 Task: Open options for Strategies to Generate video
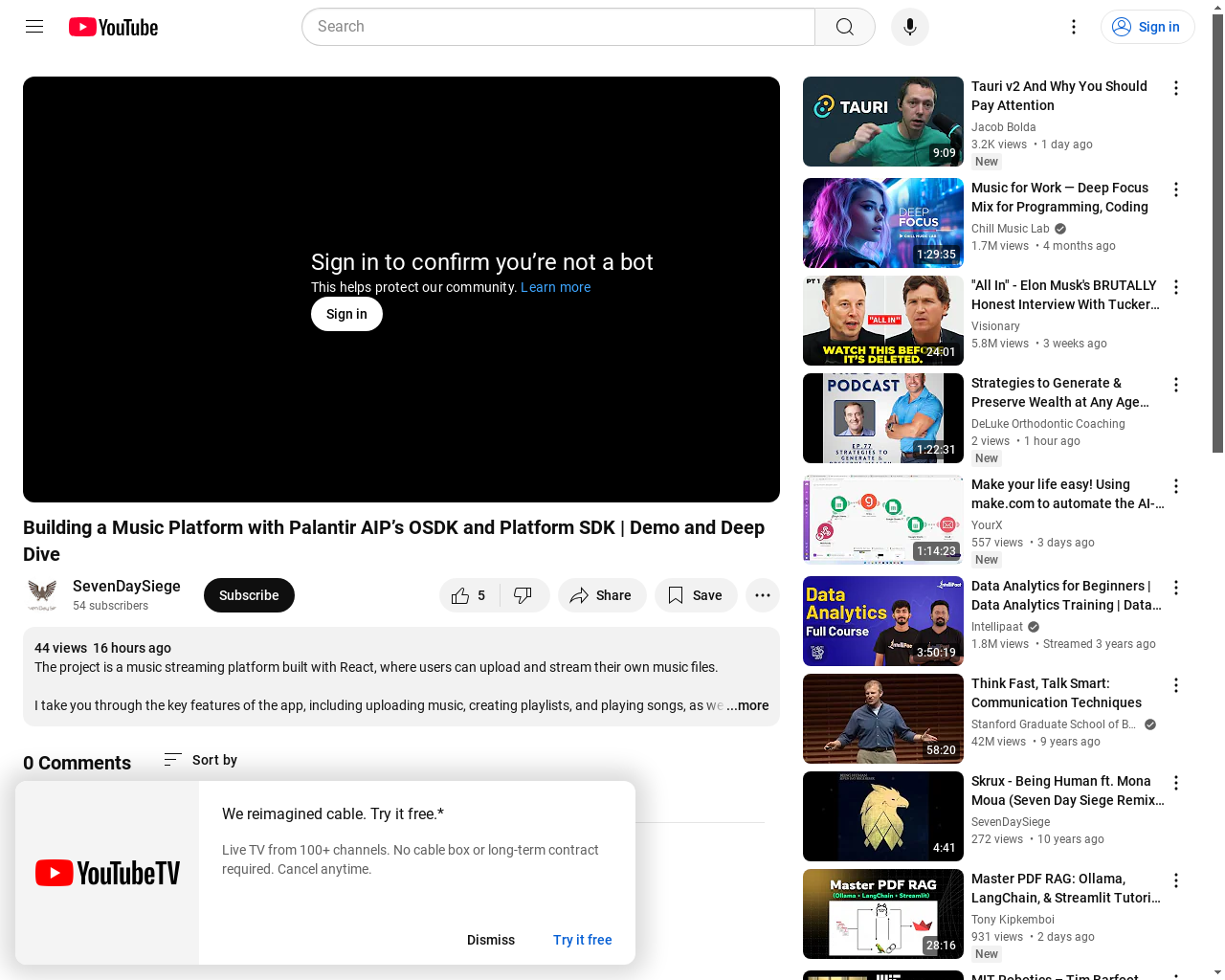(1176, 385)
